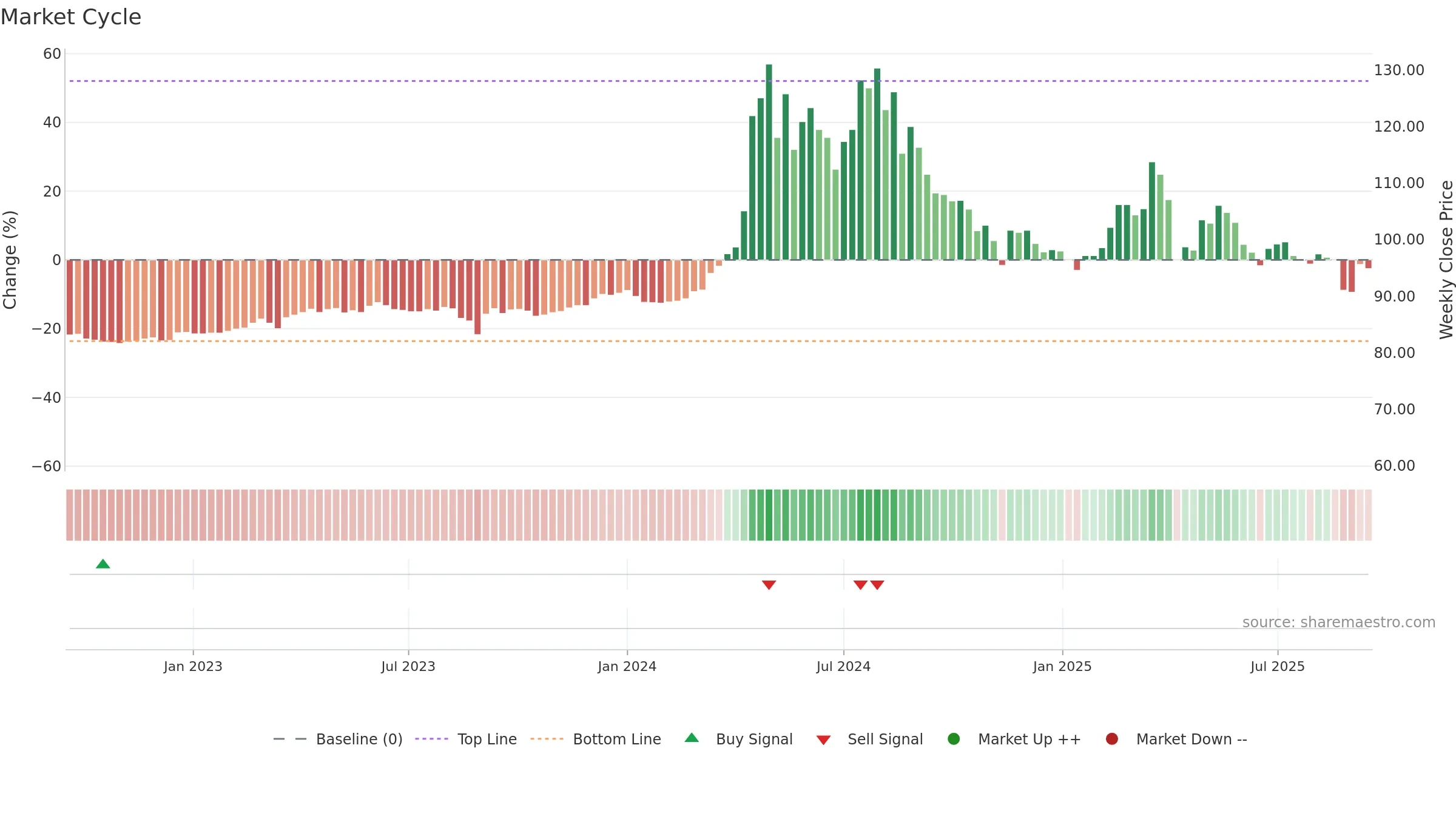Toggle Bottom Line legend entry
The height and width of the screenshot is (819, 1456).
(596, 739)
